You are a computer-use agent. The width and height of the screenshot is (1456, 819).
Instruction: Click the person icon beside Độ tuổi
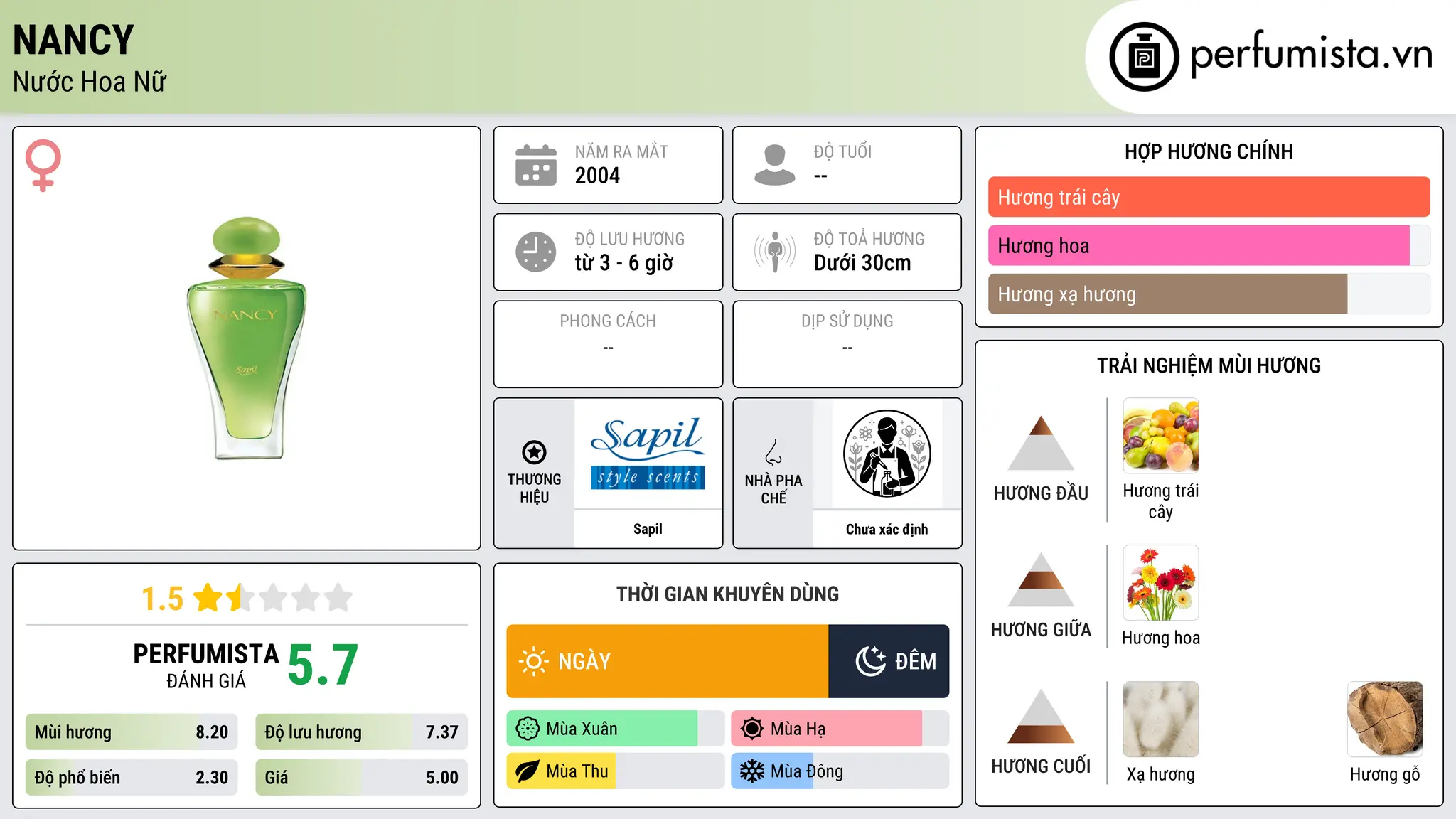click(x=775, y=165)
